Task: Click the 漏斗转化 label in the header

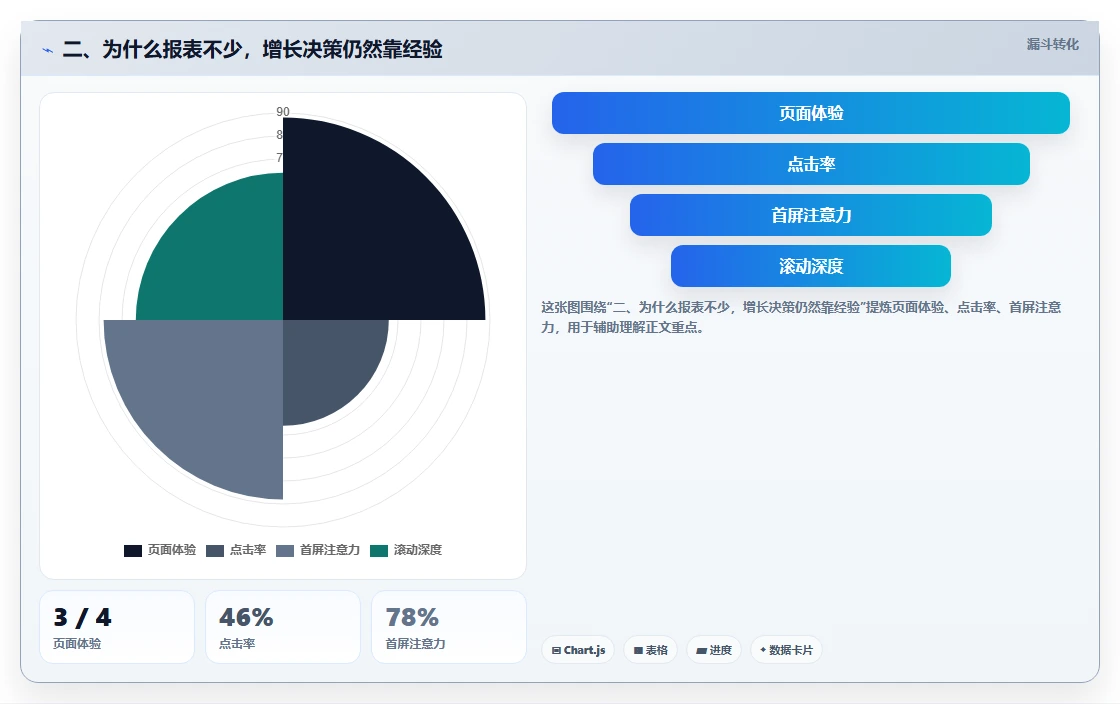Action: coord(1052,44)
